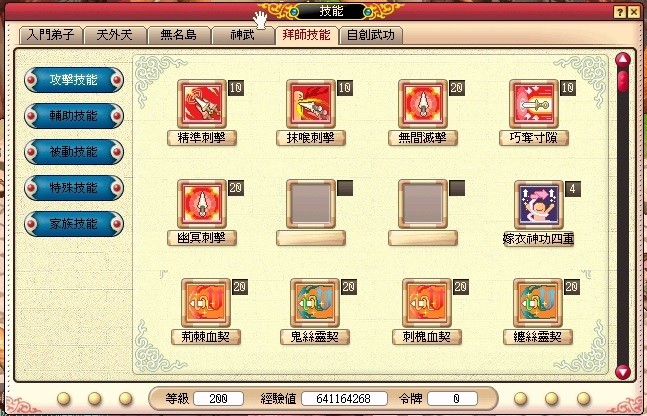Open the 自創武功 tab
The image size is (647, 416).
coord(371,35)
